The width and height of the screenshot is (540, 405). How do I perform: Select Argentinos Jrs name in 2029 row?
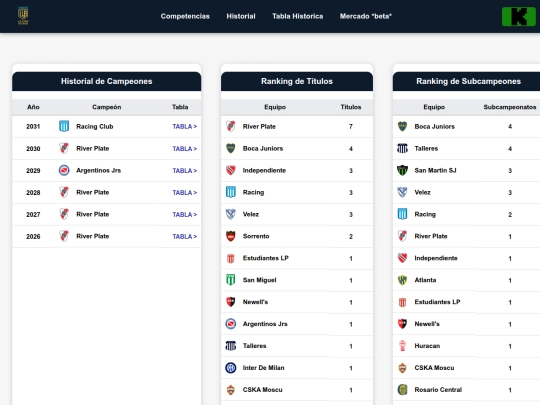pos(98,170)
